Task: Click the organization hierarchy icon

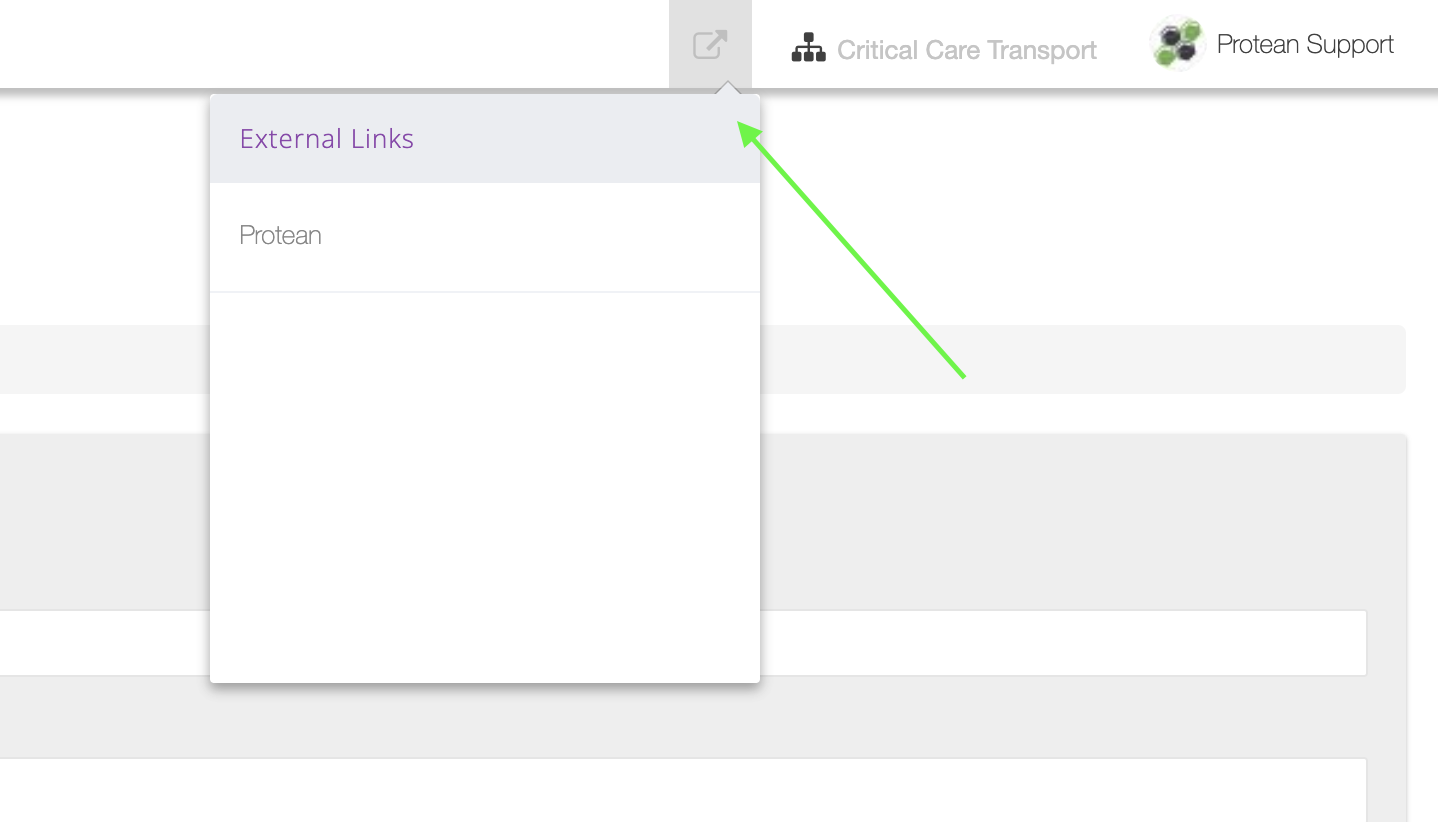Action: pyautogui.click(x=808, y=48)
